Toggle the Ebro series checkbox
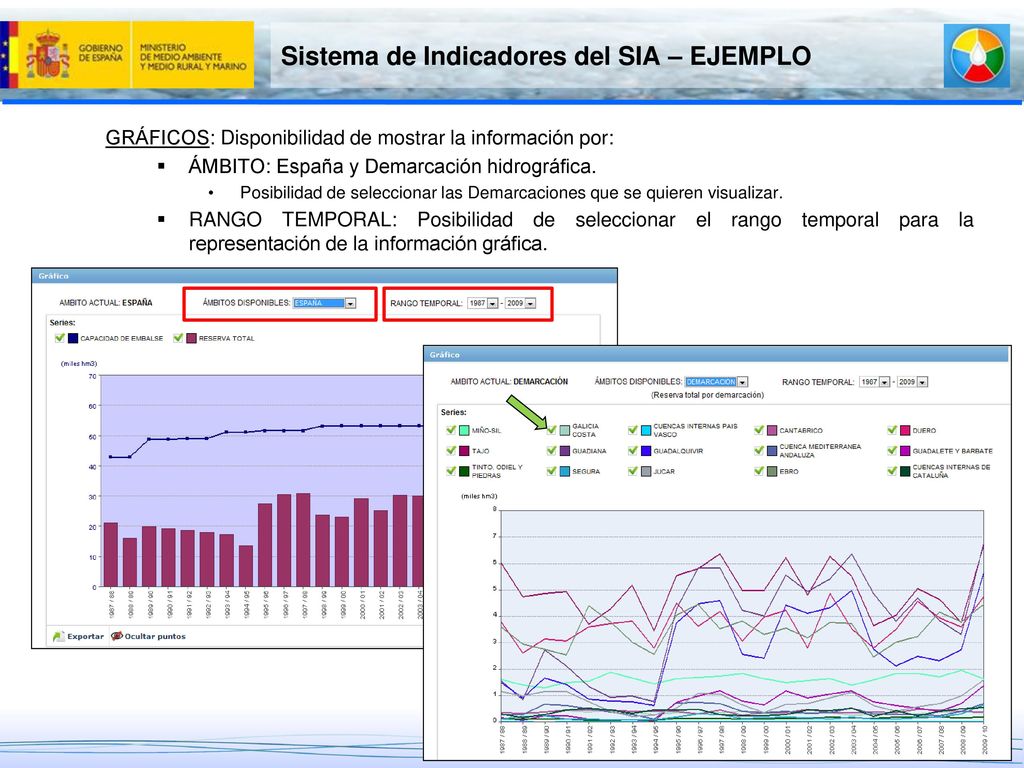 coord(759,471)
